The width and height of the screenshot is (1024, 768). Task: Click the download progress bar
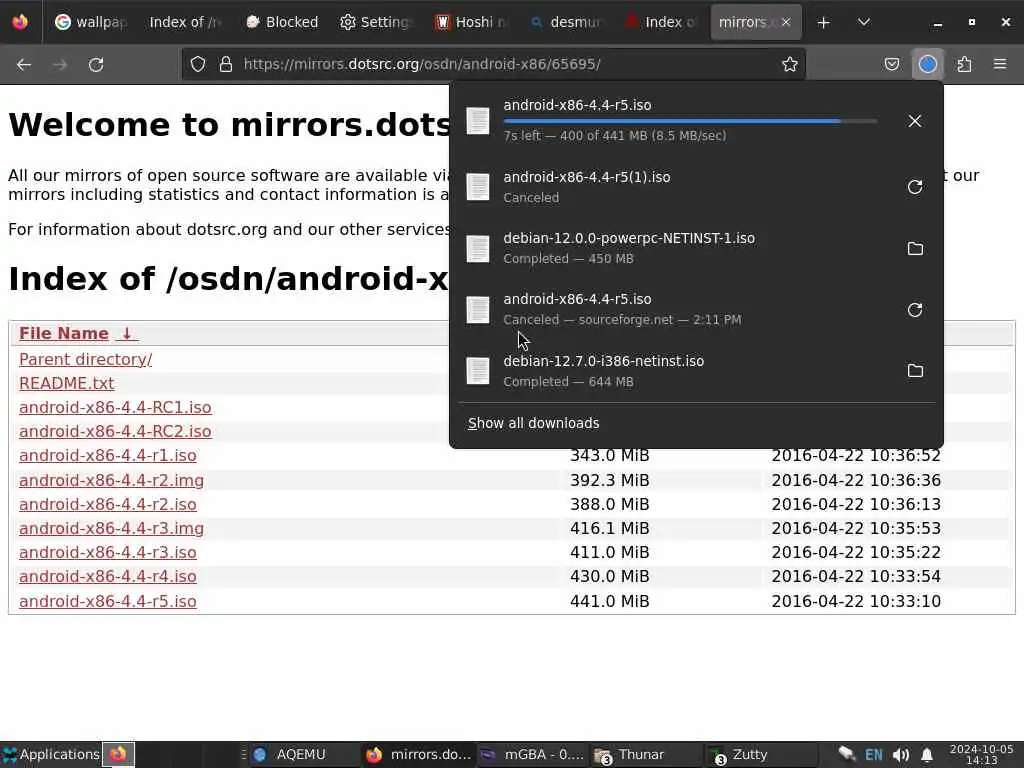tap(690, 121)
